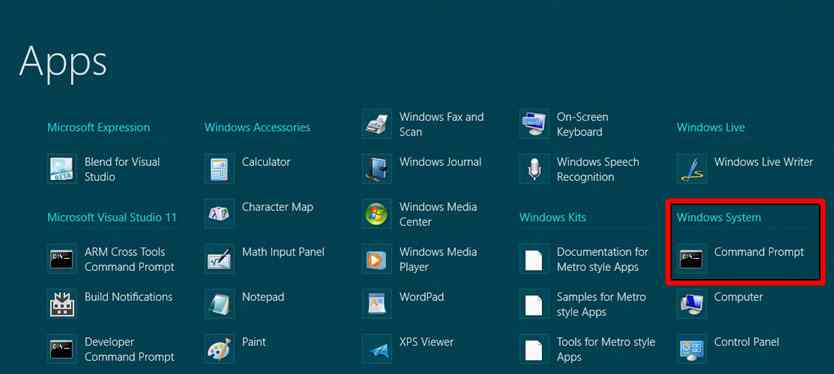Select the Windows Kits group heading

pos(553,218)
